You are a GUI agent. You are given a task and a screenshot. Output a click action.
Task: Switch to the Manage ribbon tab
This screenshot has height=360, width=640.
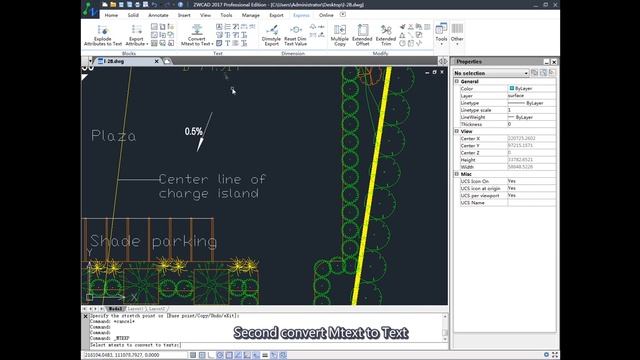(x=251, y=15)
